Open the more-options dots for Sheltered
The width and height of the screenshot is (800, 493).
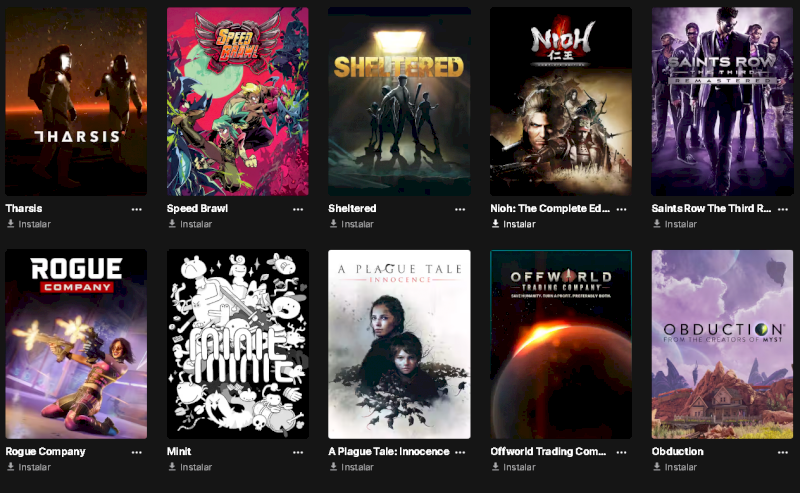tap(460, 209)
